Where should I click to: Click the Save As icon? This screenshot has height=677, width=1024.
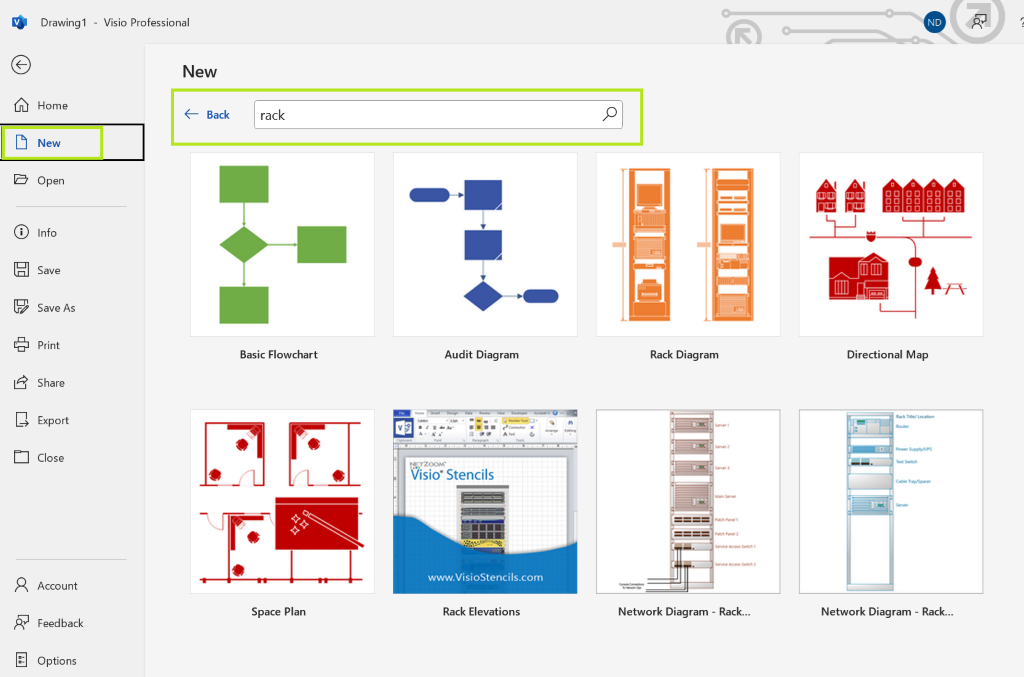coord(22,307)
